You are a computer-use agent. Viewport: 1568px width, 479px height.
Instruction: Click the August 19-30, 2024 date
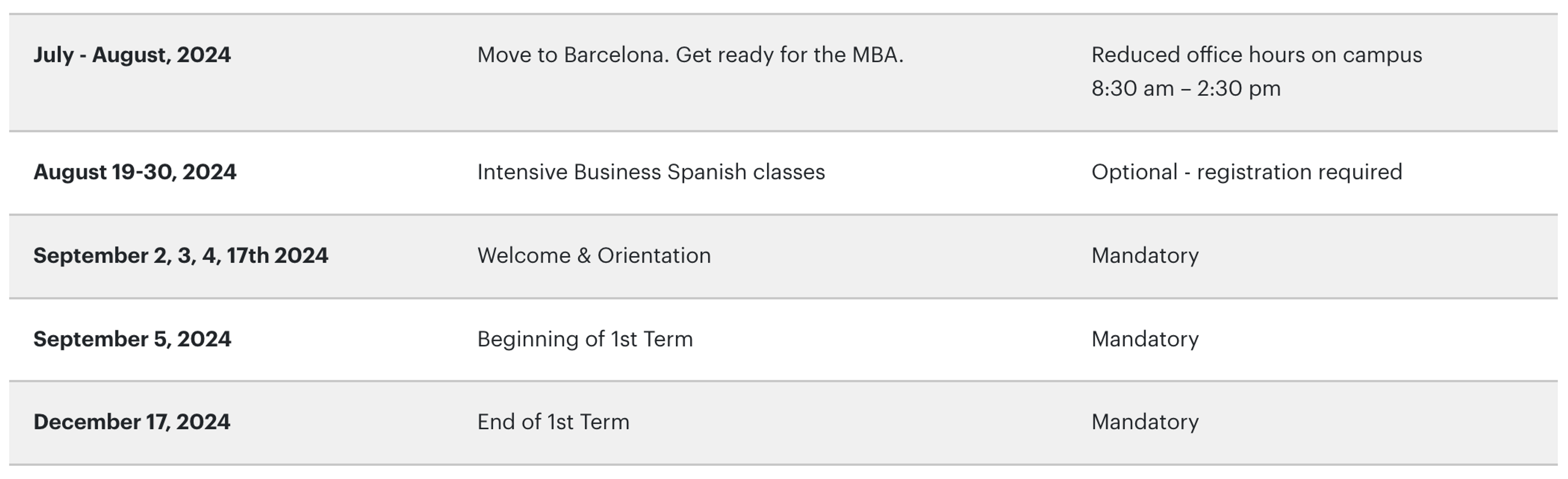[x=134, y=172]
